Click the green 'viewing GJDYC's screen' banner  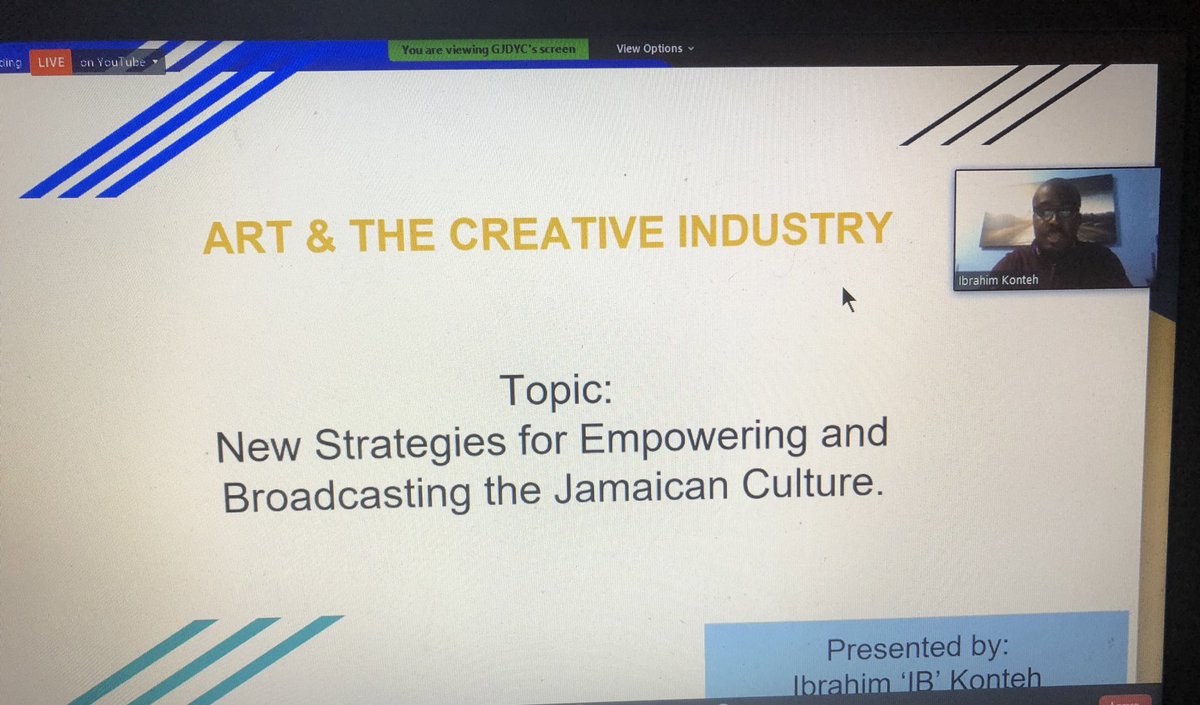489,48
